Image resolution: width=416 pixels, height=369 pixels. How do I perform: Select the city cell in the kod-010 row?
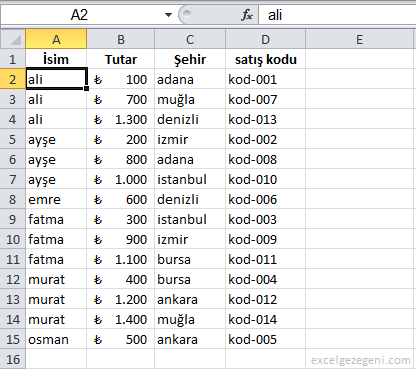click(190, 179)
